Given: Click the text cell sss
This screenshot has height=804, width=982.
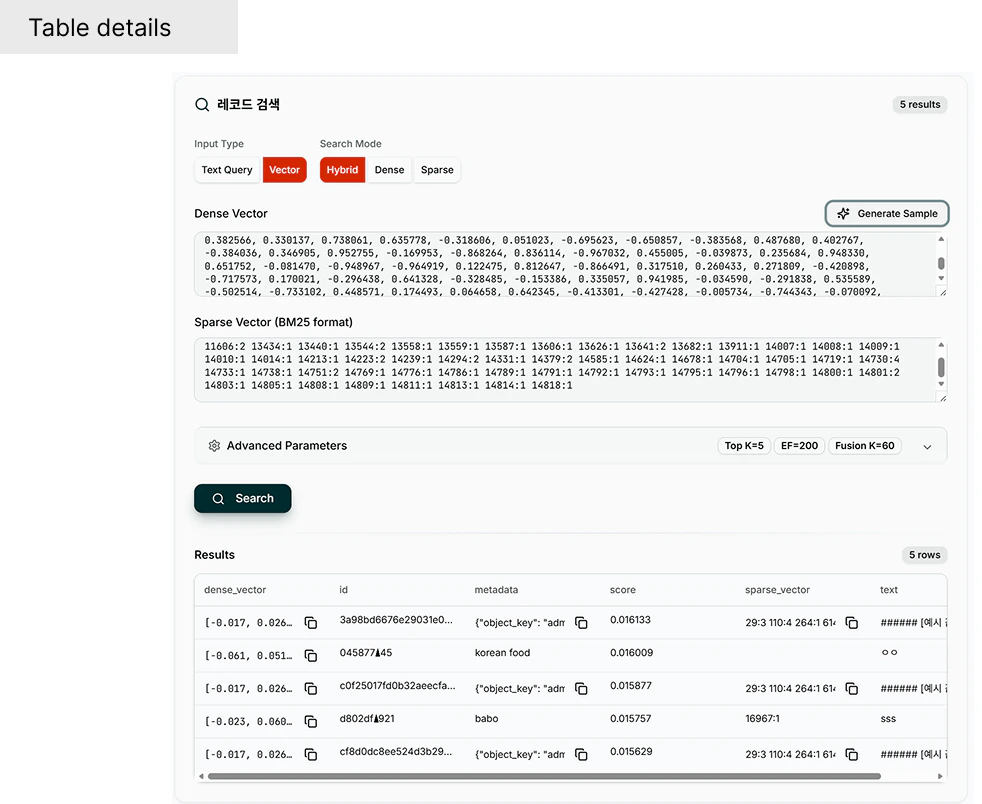Looking at the screenshot, I should 888,719.
